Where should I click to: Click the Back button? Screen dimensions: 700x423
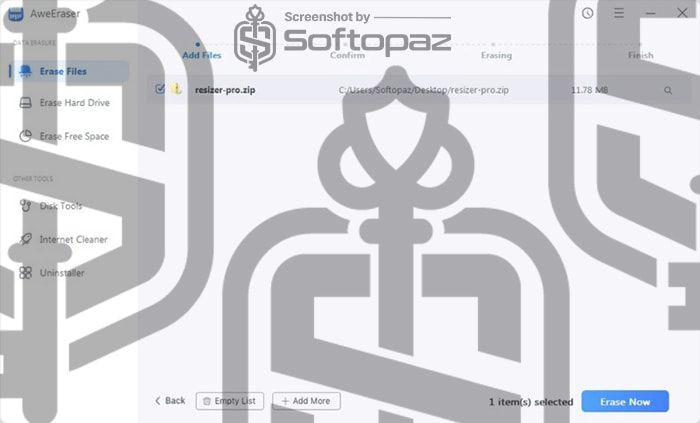170,401
